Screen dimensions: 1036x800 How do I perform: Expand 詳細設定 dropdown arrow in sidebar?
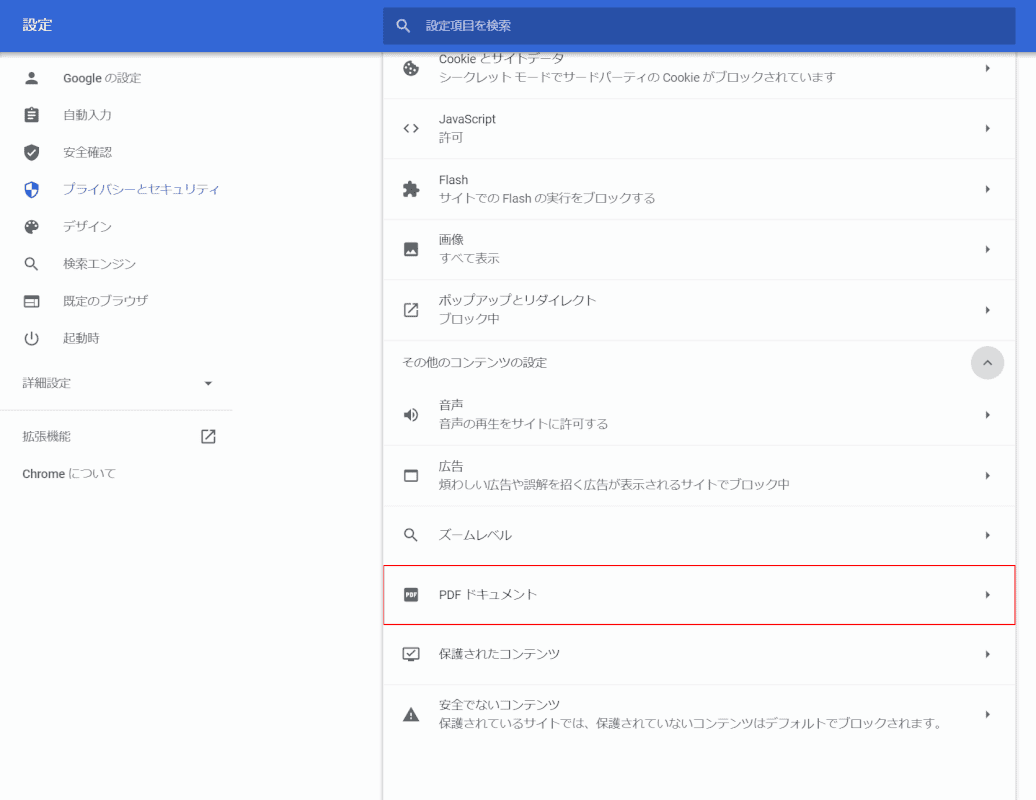click(208, 383)
